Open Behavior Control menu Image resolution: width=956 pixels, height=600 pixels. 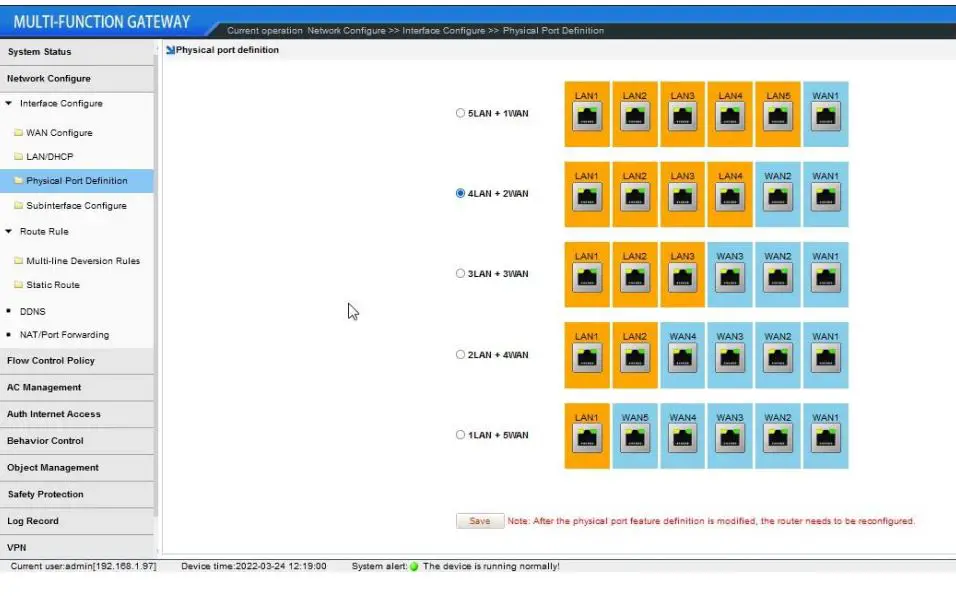(x=77, y=441)
